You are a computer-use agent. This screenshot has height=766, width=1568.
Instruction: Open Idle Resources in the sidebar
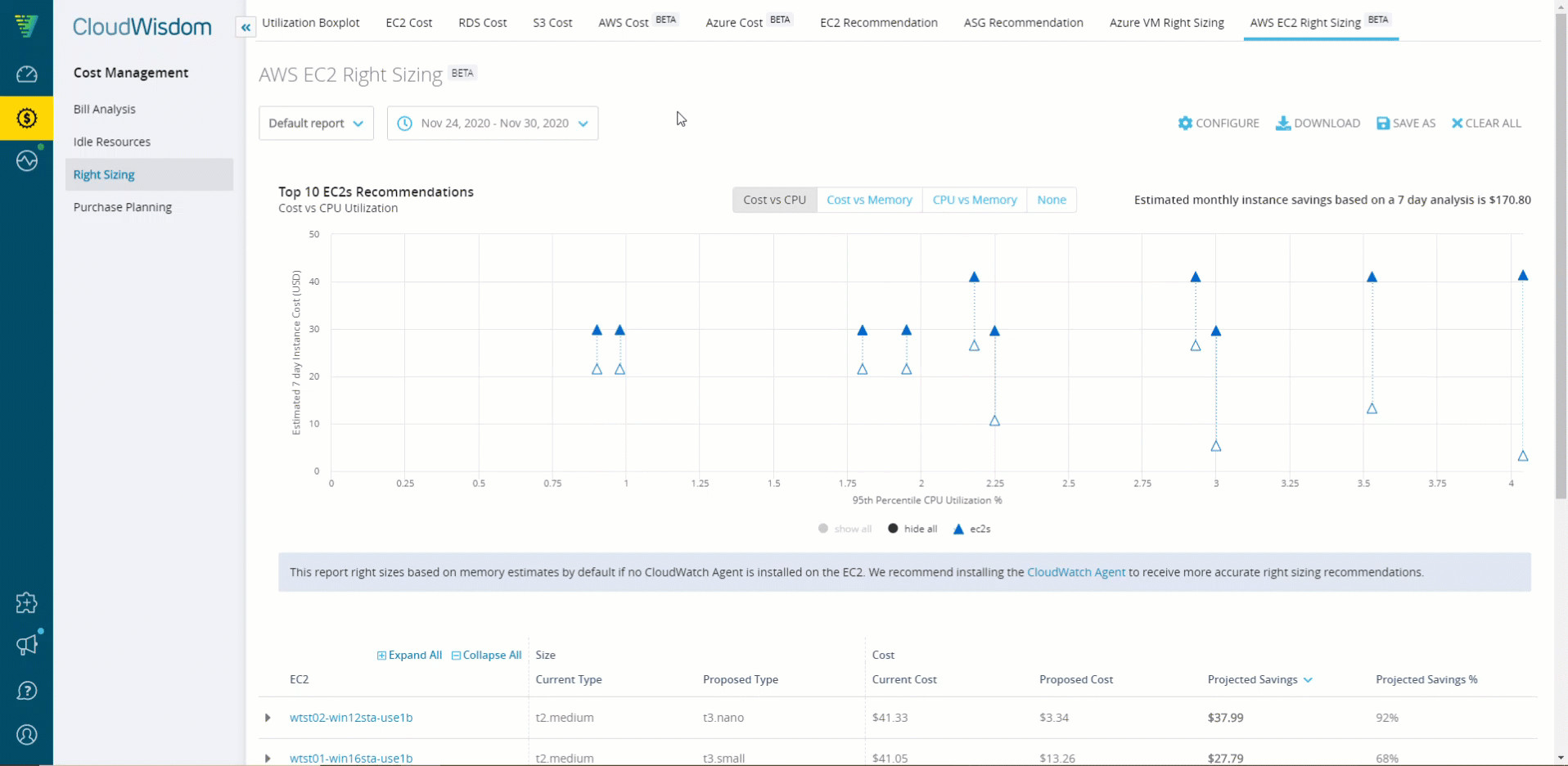[112, 142]
